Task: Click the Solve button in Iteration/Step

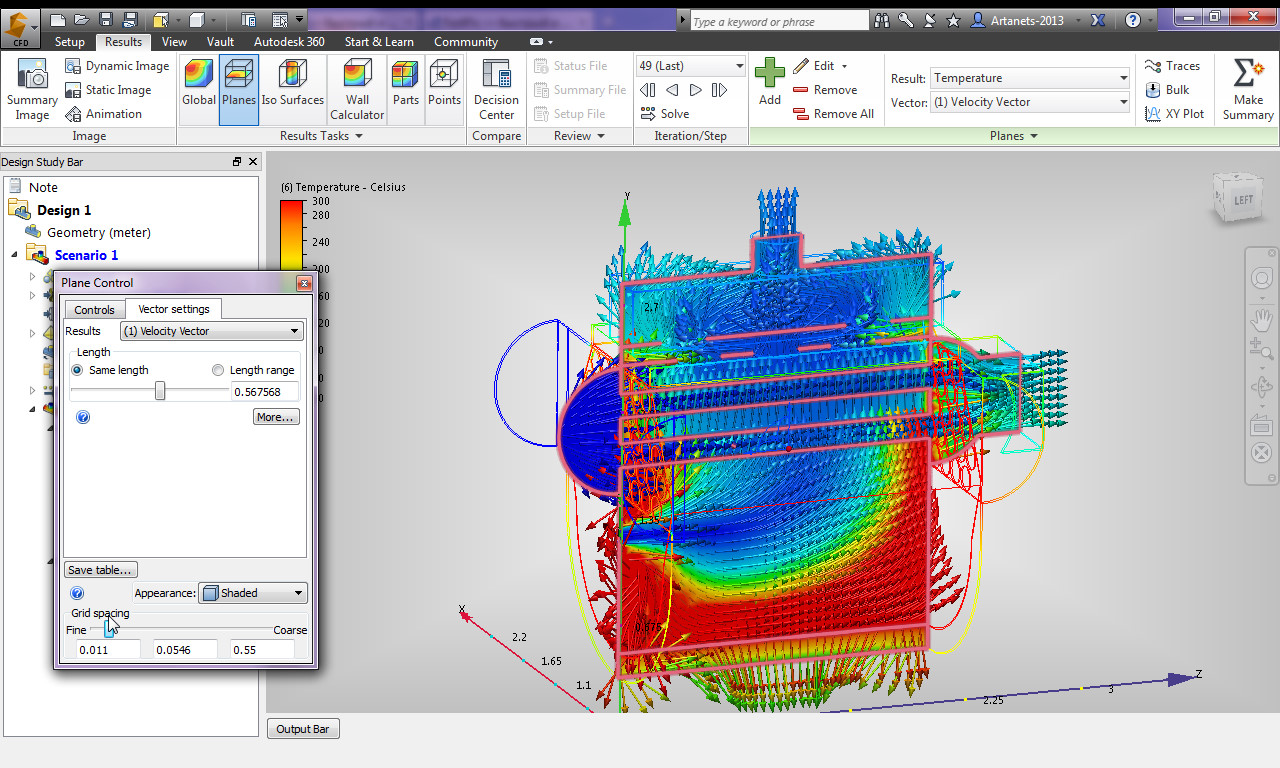Action: click(664, 114)
